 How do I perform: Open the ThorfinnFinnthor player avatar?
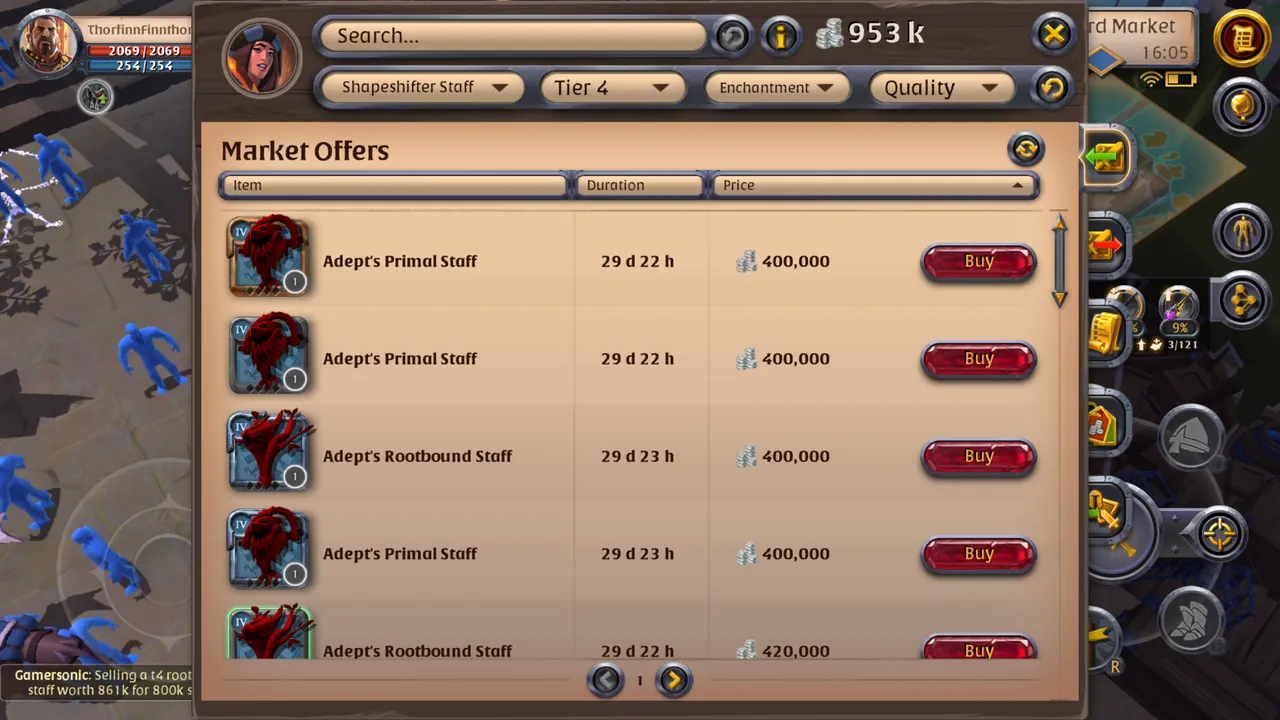point(47,42)
